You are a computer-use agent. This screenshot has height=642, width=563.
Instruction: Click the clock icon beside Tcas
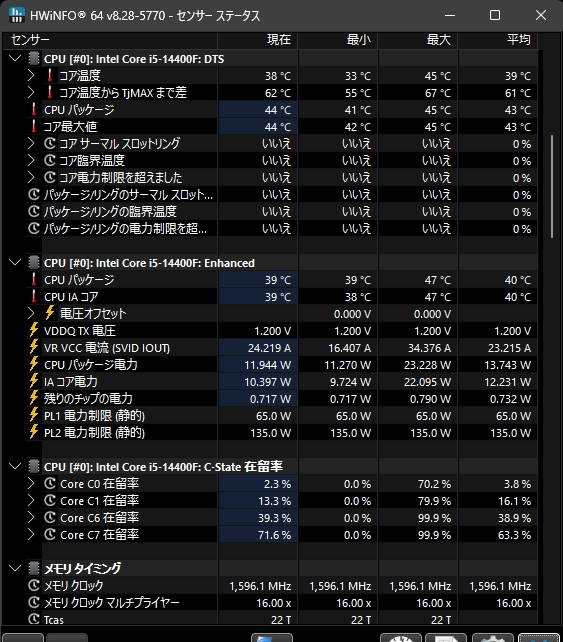34,619
